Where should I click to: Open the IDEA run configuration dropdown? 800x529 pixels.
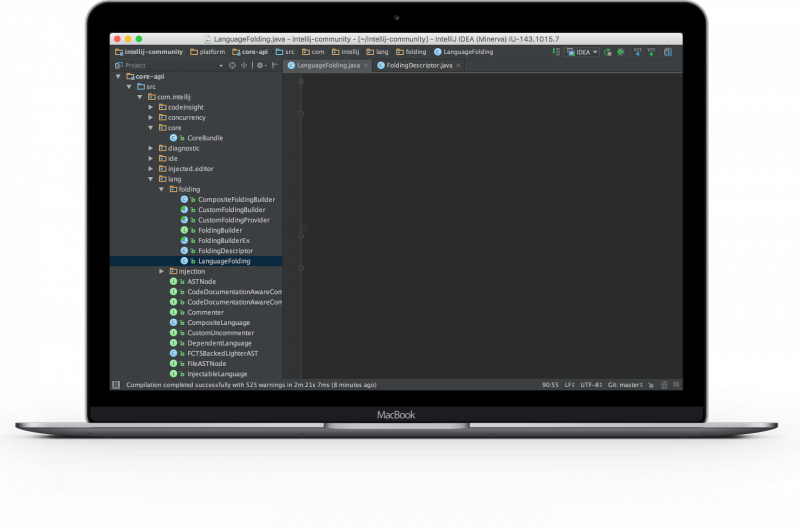click(582, 52)
